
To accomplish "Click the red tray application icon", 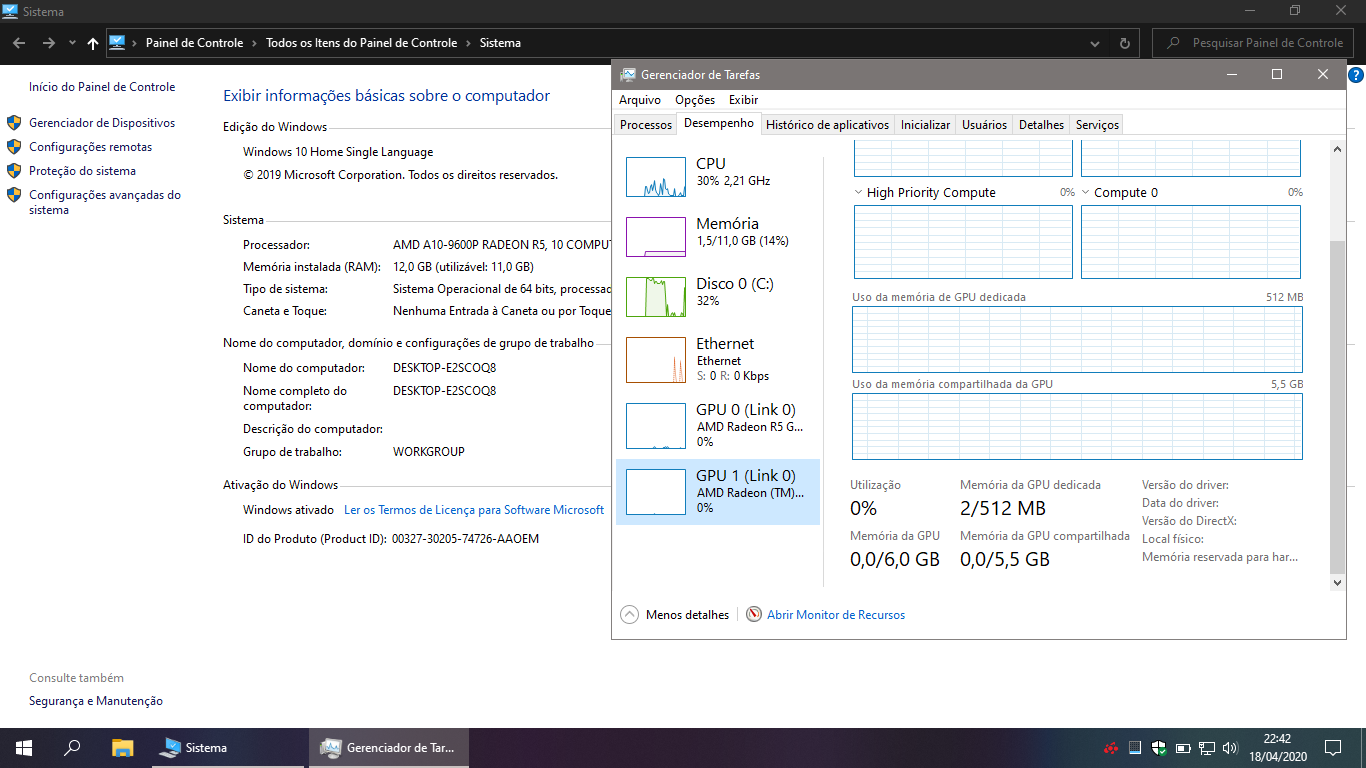I will click(x=1111, y=748).
